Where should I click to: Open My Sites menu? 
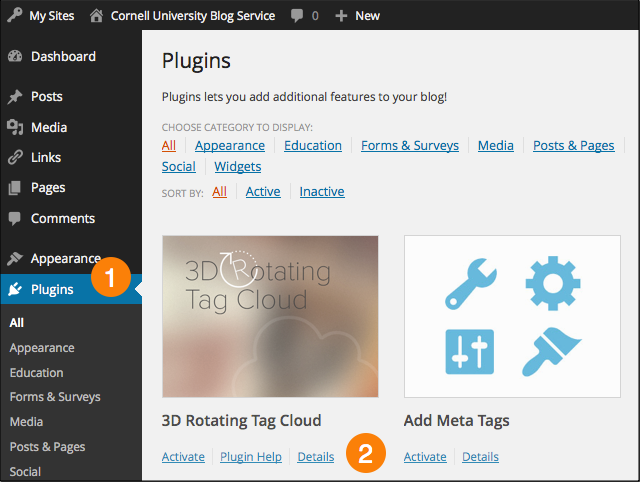coord(52,16)
